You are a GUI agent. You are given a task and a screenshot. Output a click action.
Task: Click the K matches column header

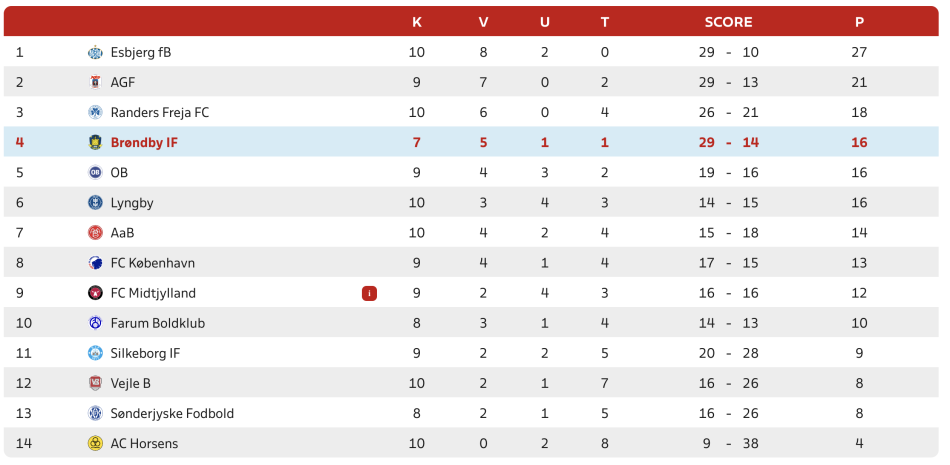[x=417, y=22]
